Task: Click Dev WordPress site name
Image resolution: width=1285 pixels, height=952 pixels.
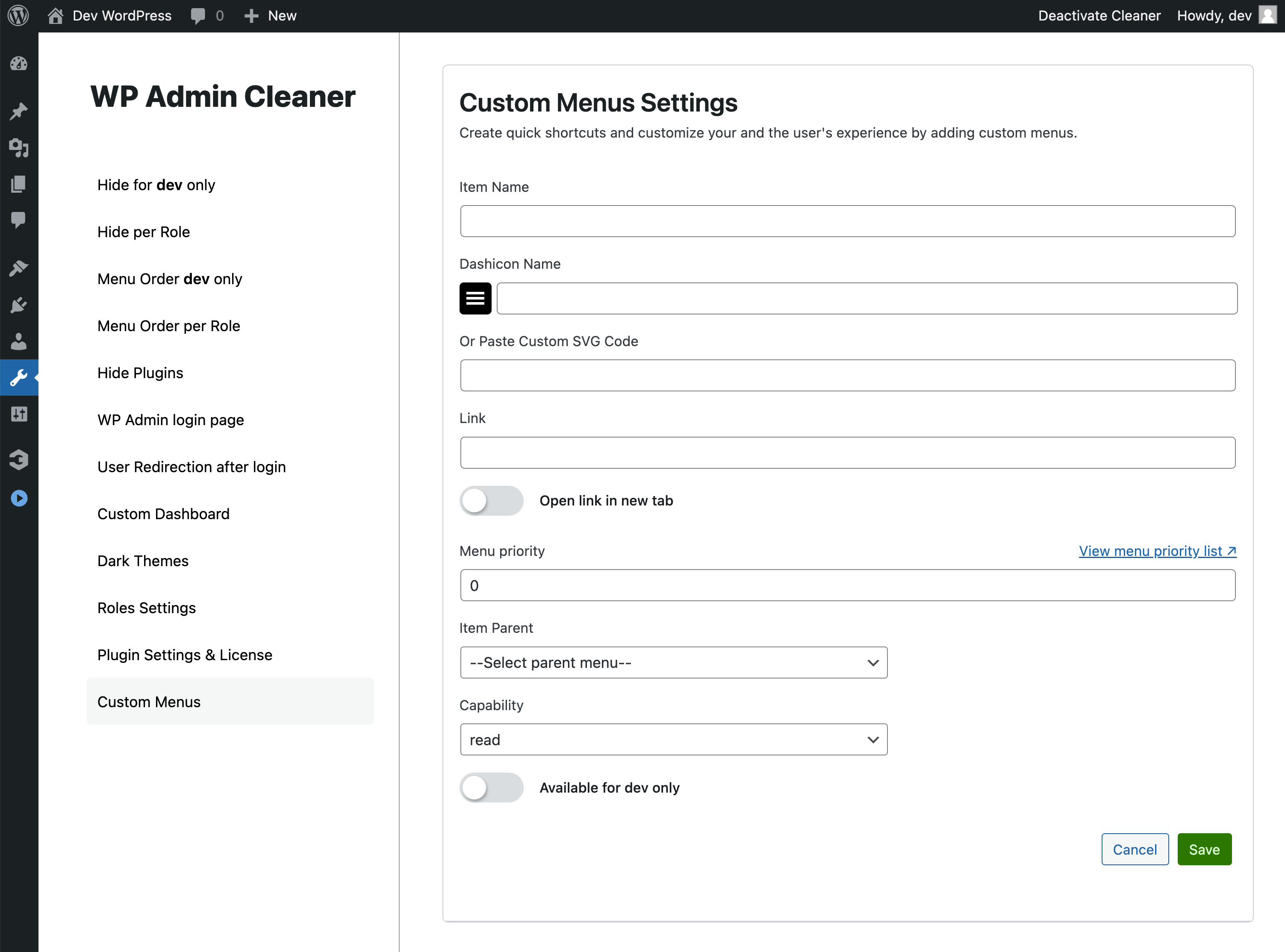Action: tap(122, 15)
